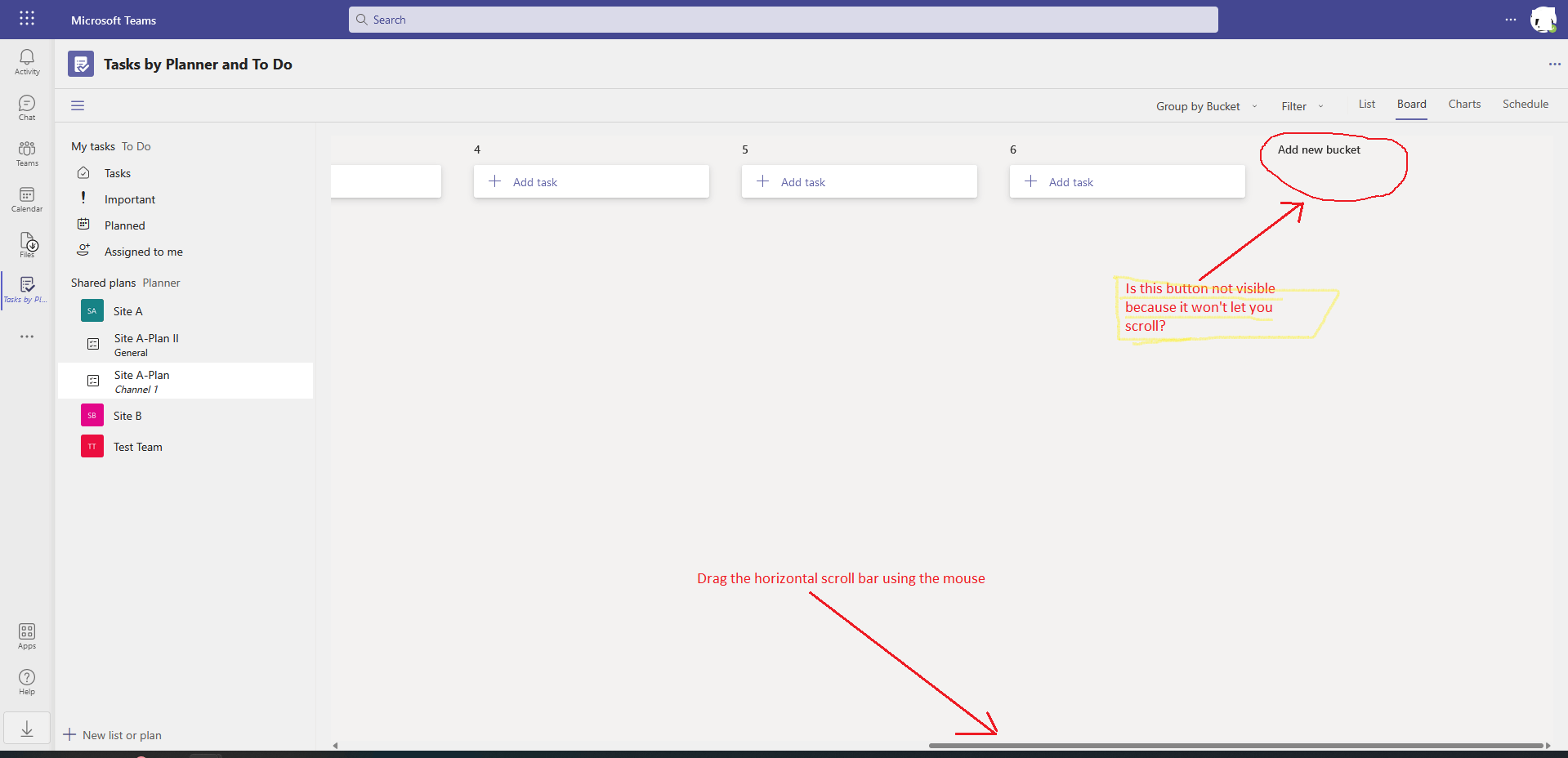Screen dimensions: 1568x758
Task: Click the Test Team avatar icon
Action: (x=92, y=447)
